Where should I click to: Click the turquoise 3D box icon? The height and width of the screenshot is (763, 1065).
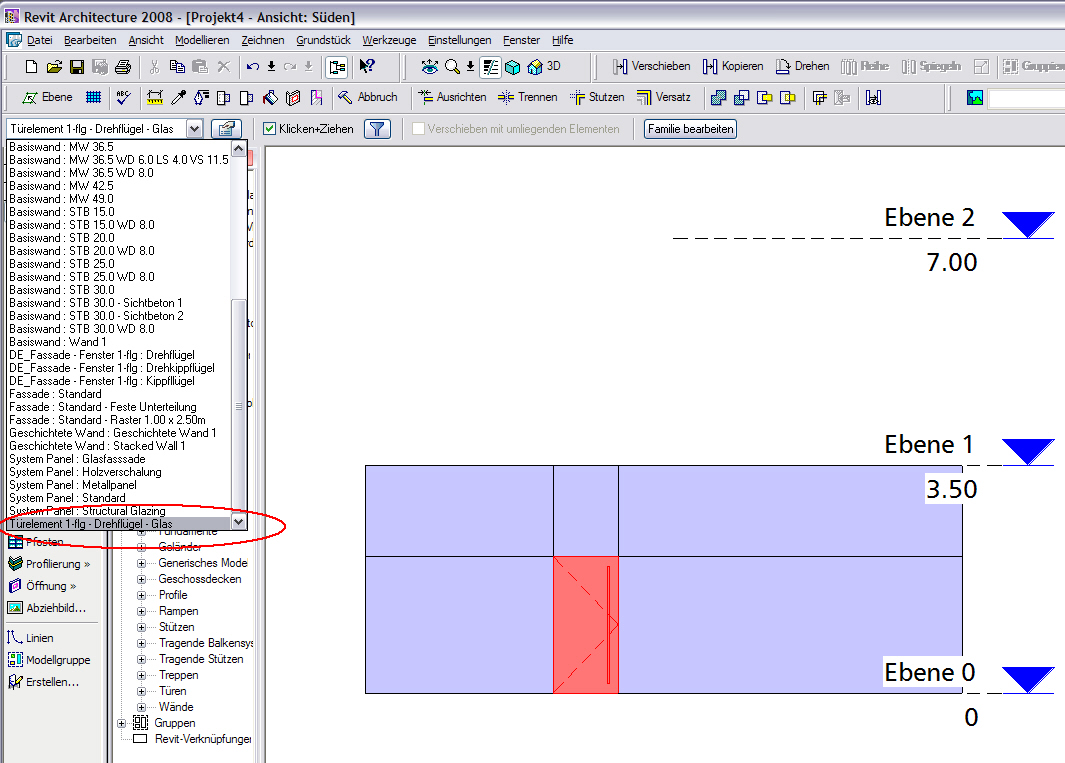tap(513, 67)
